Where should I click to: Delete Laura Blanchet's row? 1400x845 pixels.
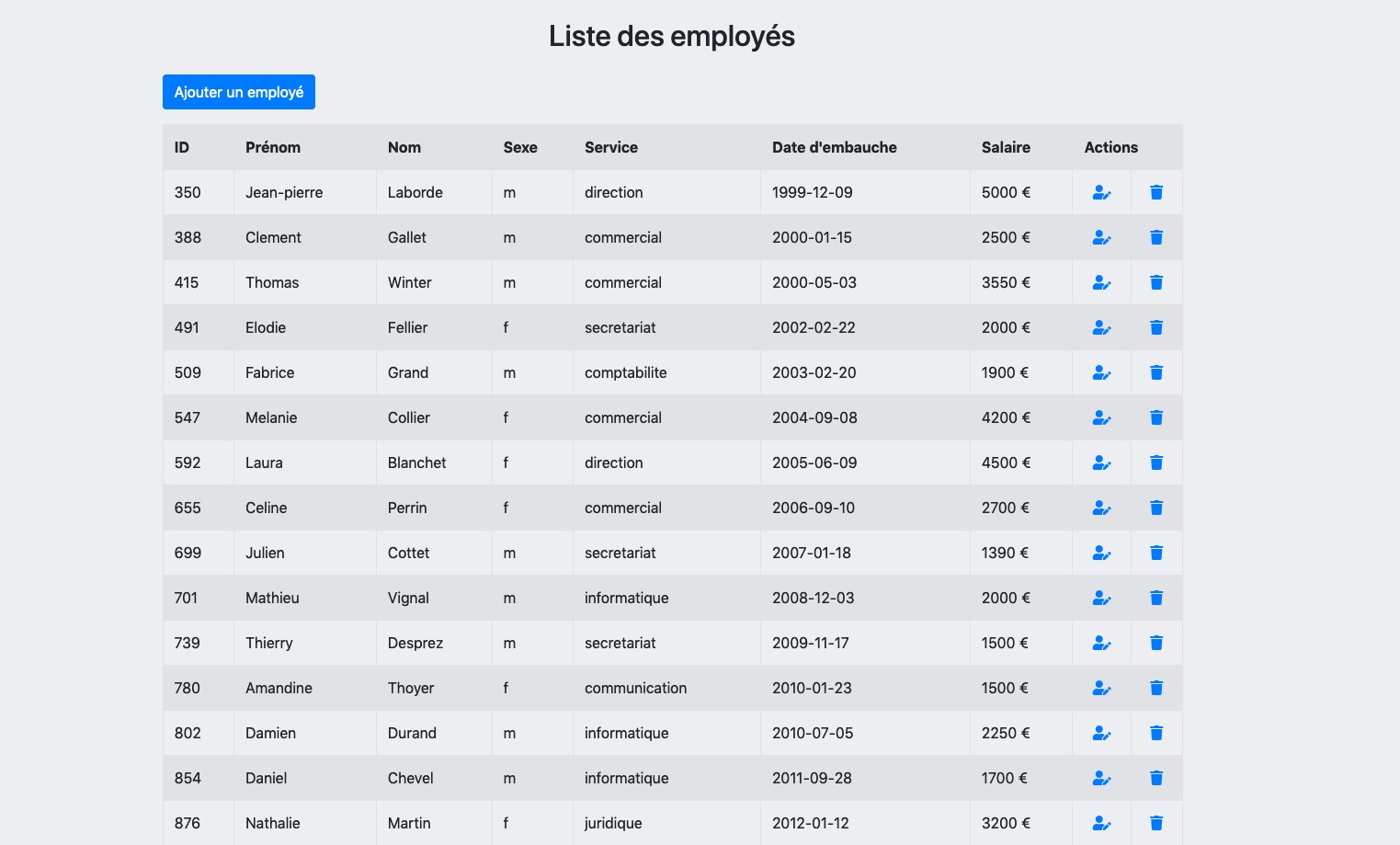tap(1156, 462)
